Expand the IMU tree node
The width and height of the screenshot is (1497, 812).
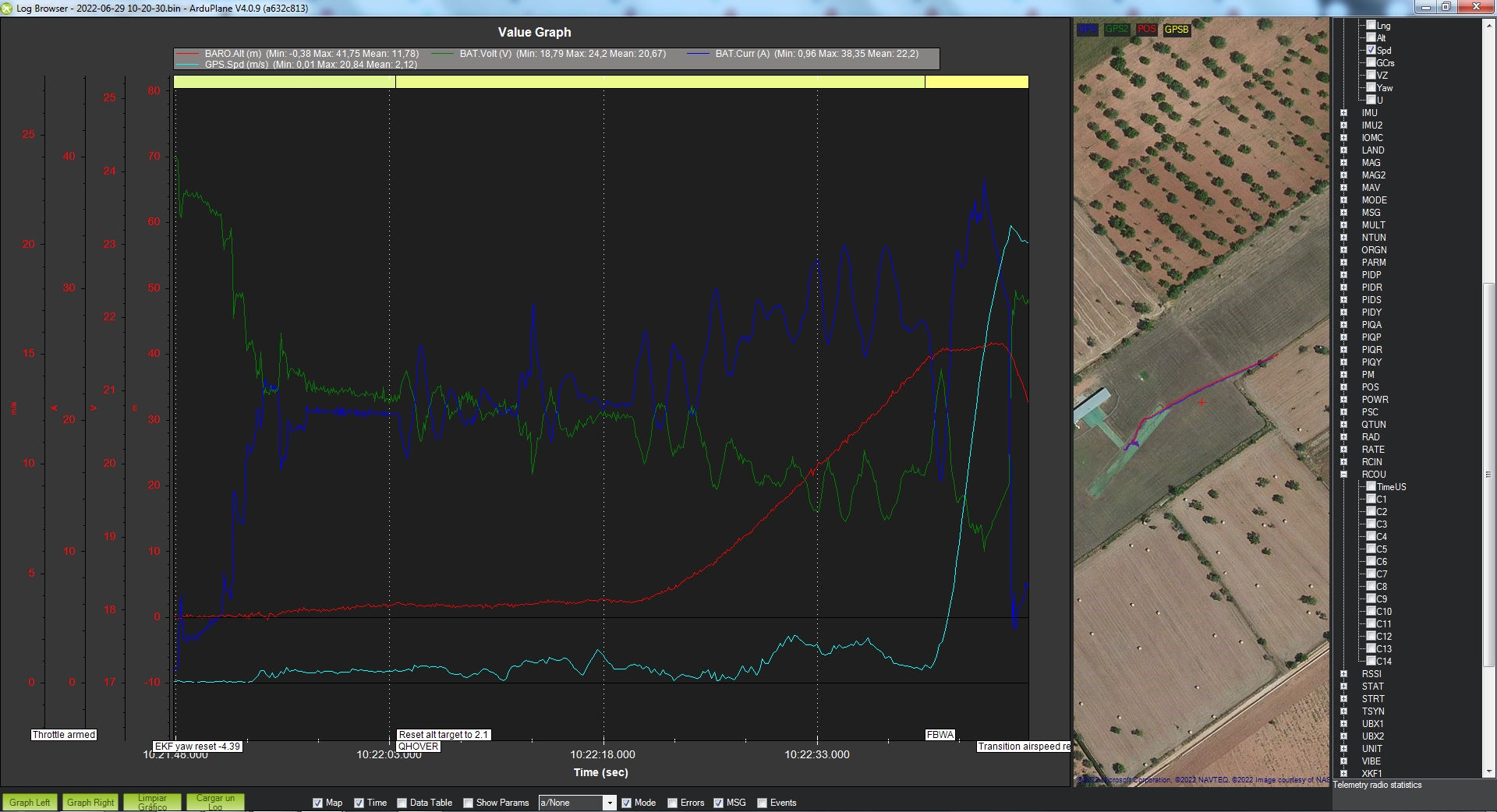[1343, 113]
